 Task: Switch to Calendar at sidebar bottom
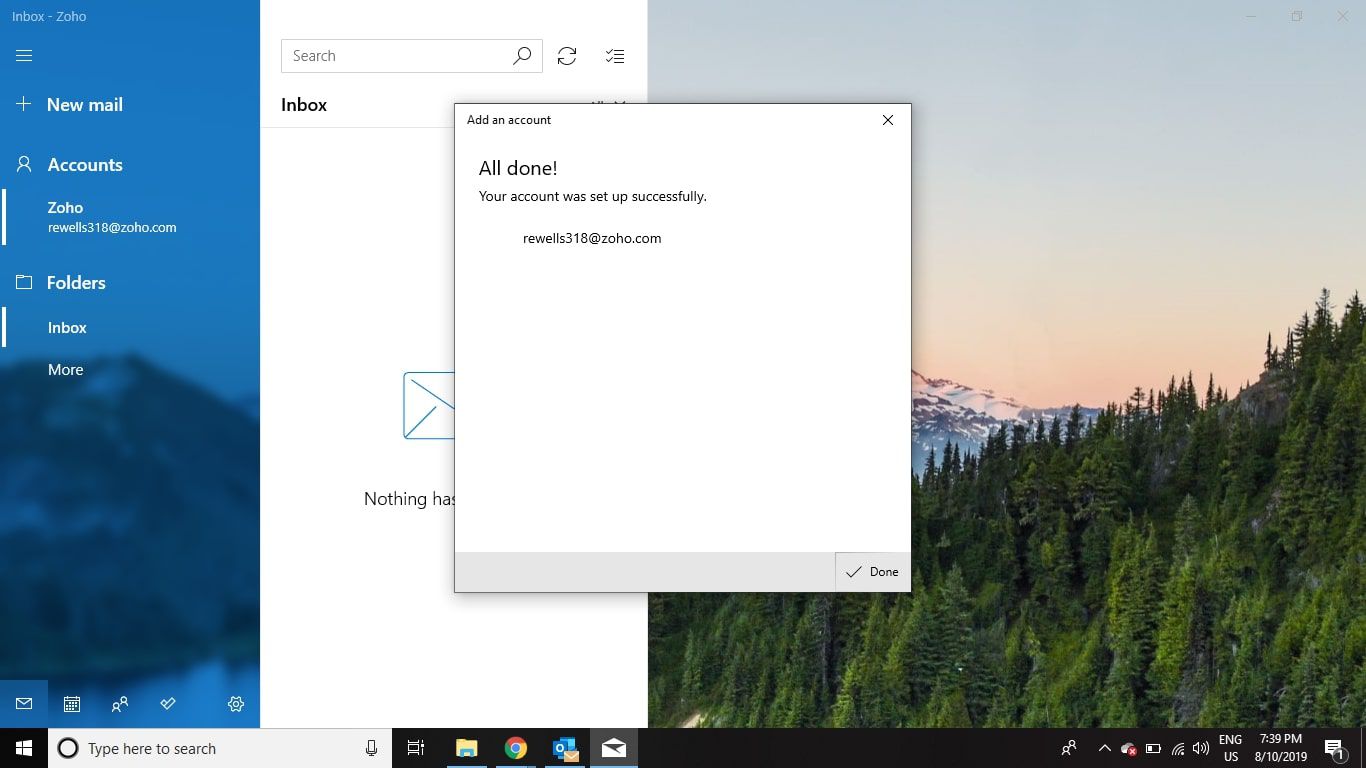(x=72, y=704)
